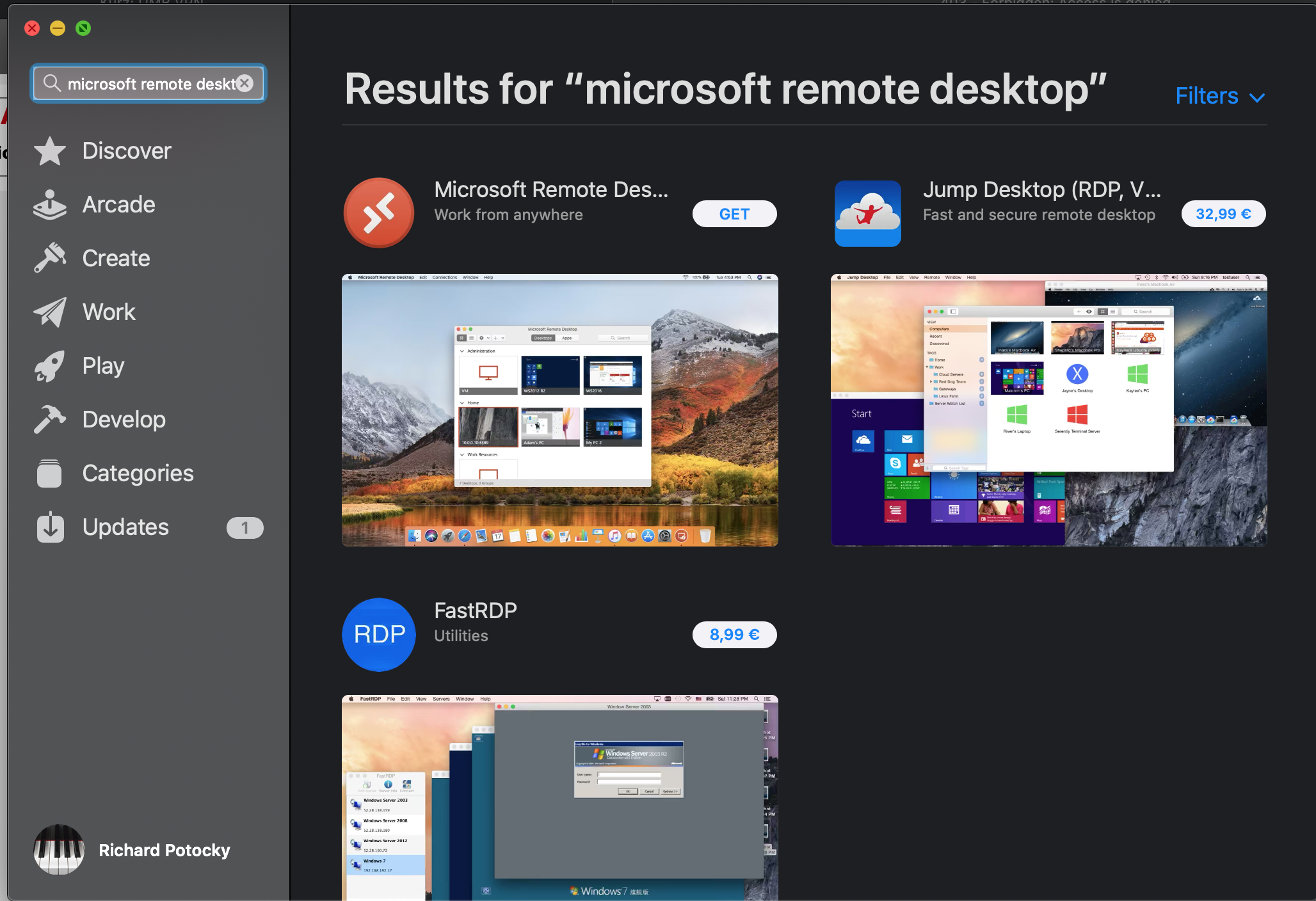Screen dimensions: 1316x901
Task: Click 'Work from anywhere' subtitle
Action: 508,215
